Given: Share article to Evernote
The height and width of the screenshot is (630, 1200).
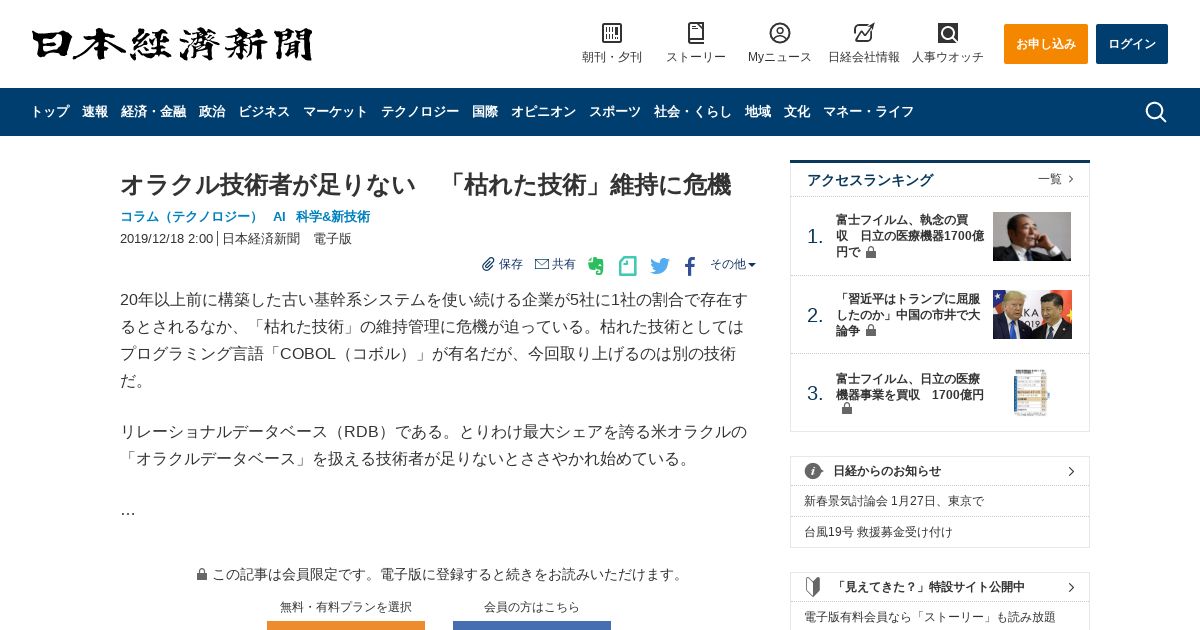Looking at the screenshot, I should 596,265.
